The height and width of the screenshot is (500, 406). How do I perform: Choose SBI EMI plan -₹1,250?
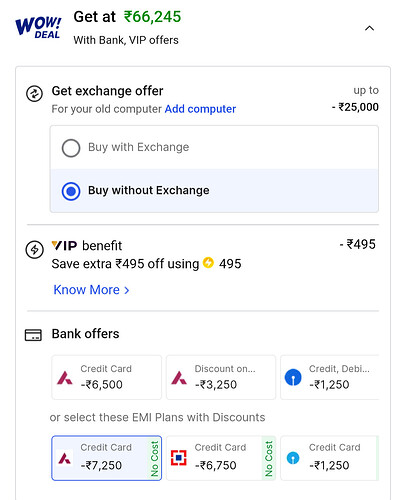(x=330, y=458)
